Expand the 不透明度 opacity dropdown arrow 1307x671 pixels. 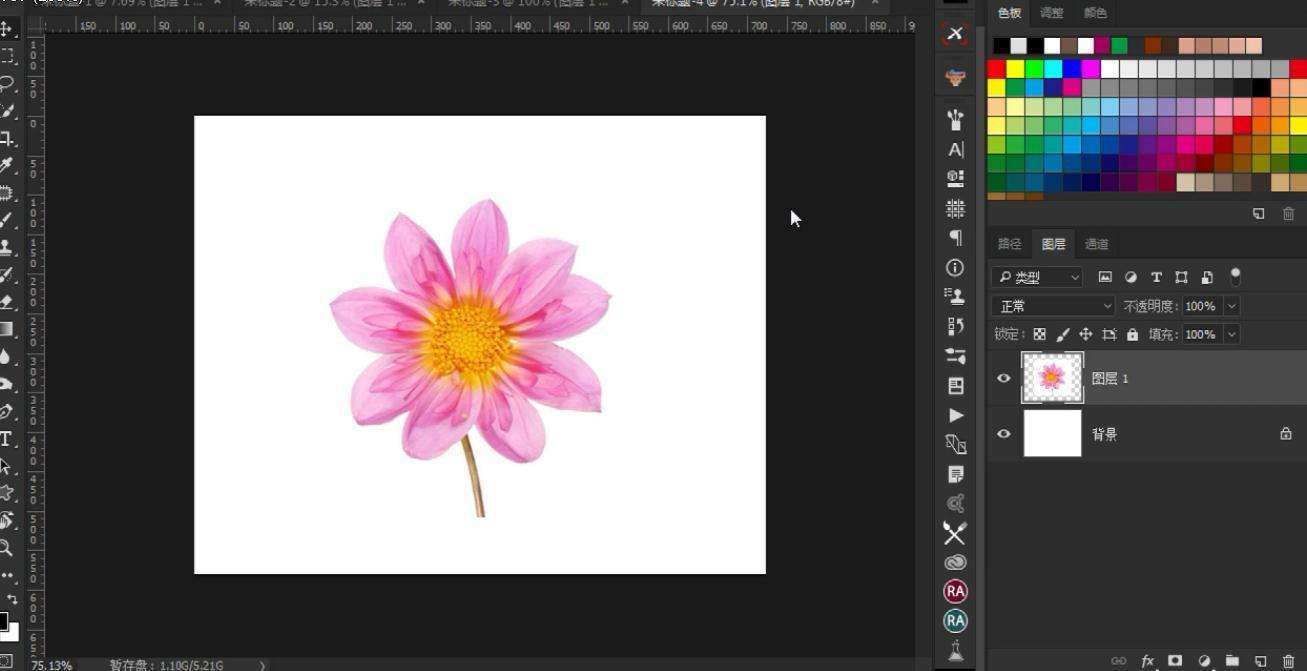click(1232, 306)
